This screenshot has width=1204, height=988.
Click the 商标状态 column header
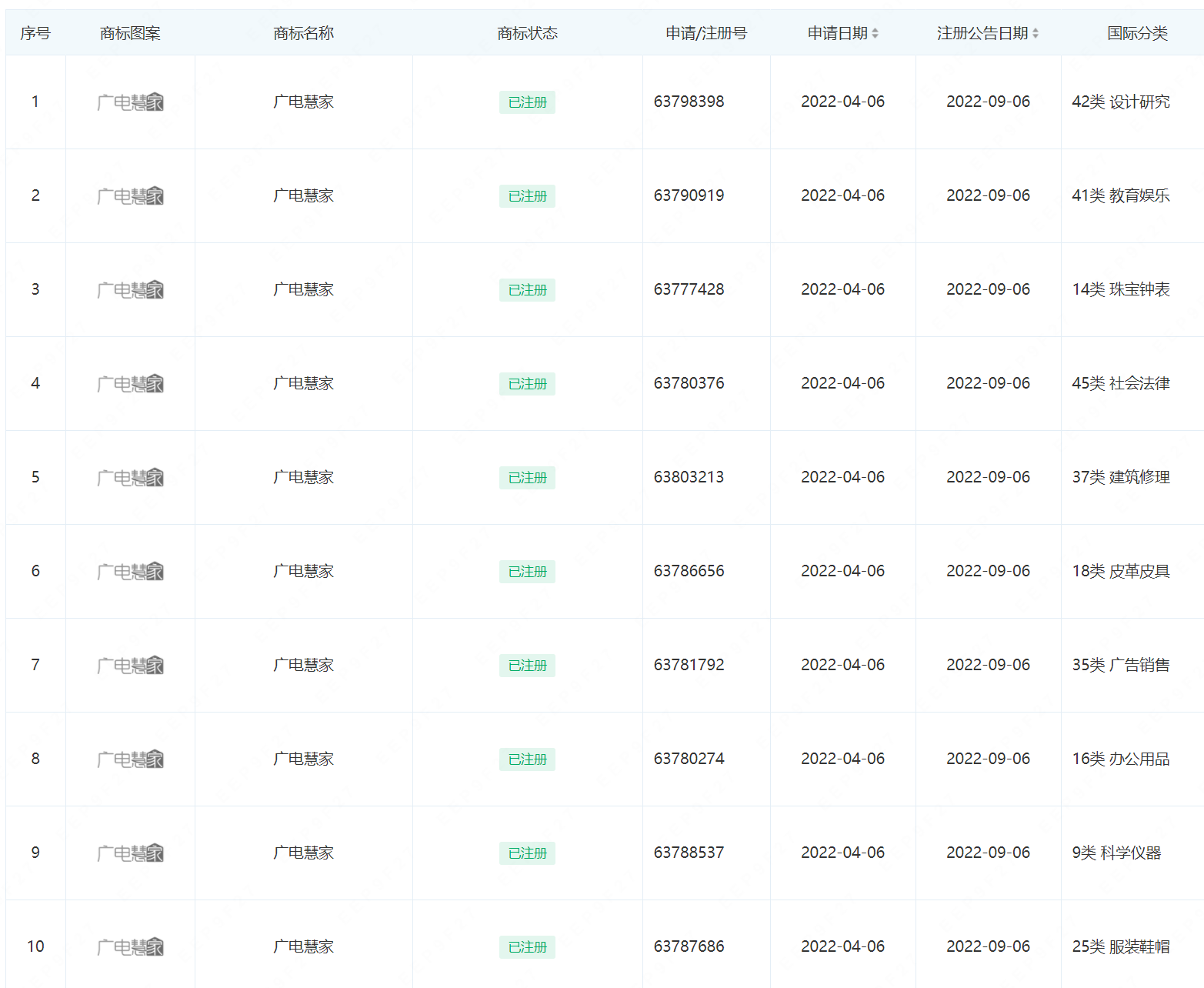pos(527,33)
